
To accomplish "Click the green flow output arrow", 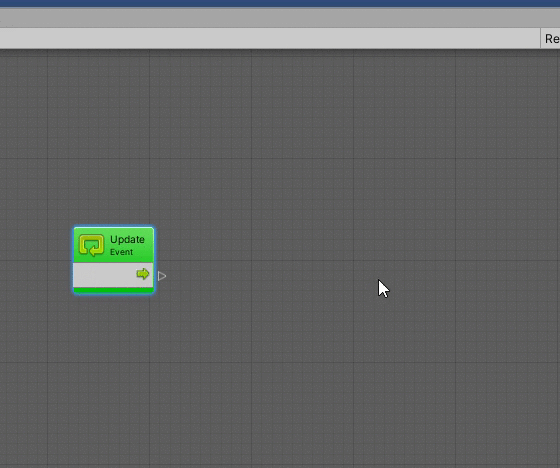I will 143,274.
